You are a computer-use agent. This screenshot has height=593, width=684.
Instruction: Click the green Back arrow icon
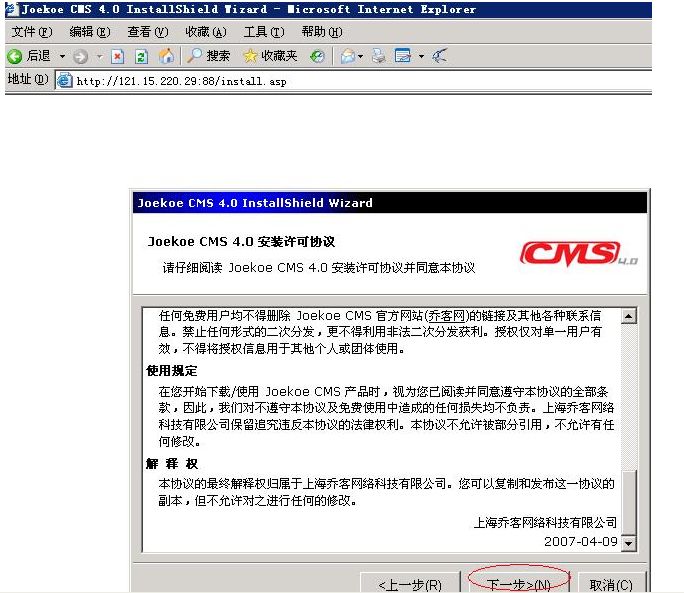click(14, 56)
